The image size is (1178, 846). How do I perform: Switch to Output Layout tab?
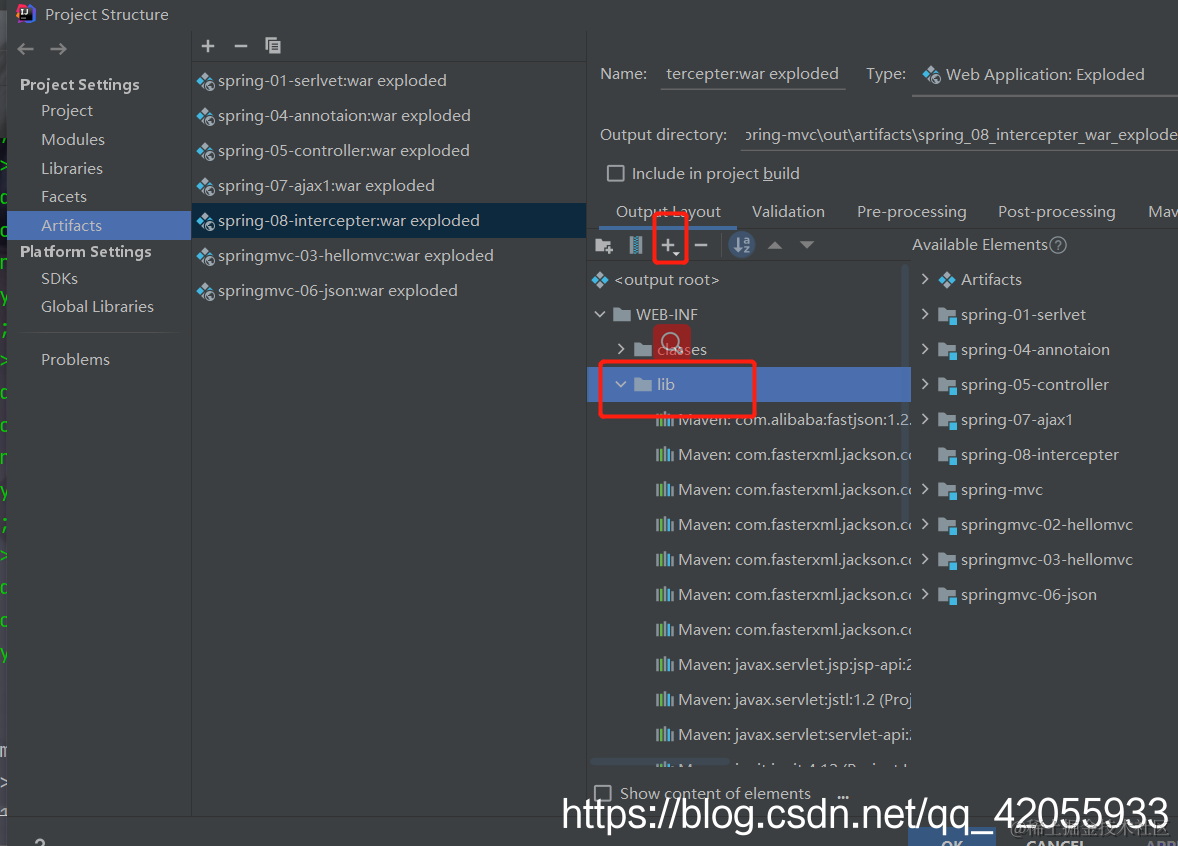point(668,212)
